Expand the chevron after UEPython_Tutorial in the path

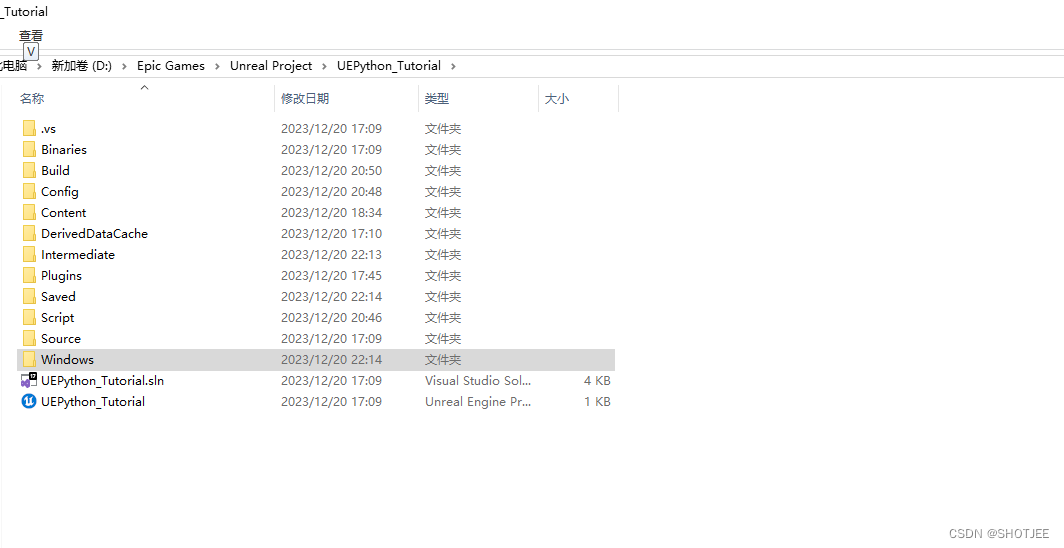(453, 66)
